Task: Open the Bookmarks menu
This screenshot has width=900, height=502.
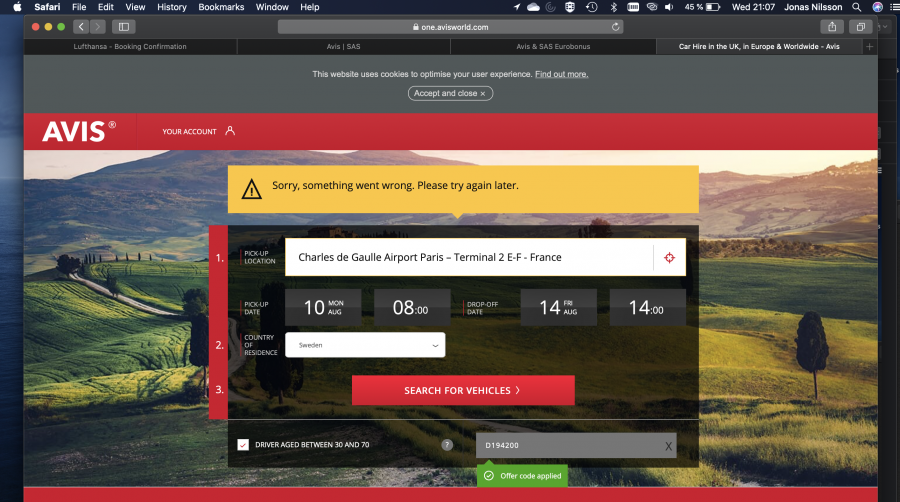Action: [220, 7]
